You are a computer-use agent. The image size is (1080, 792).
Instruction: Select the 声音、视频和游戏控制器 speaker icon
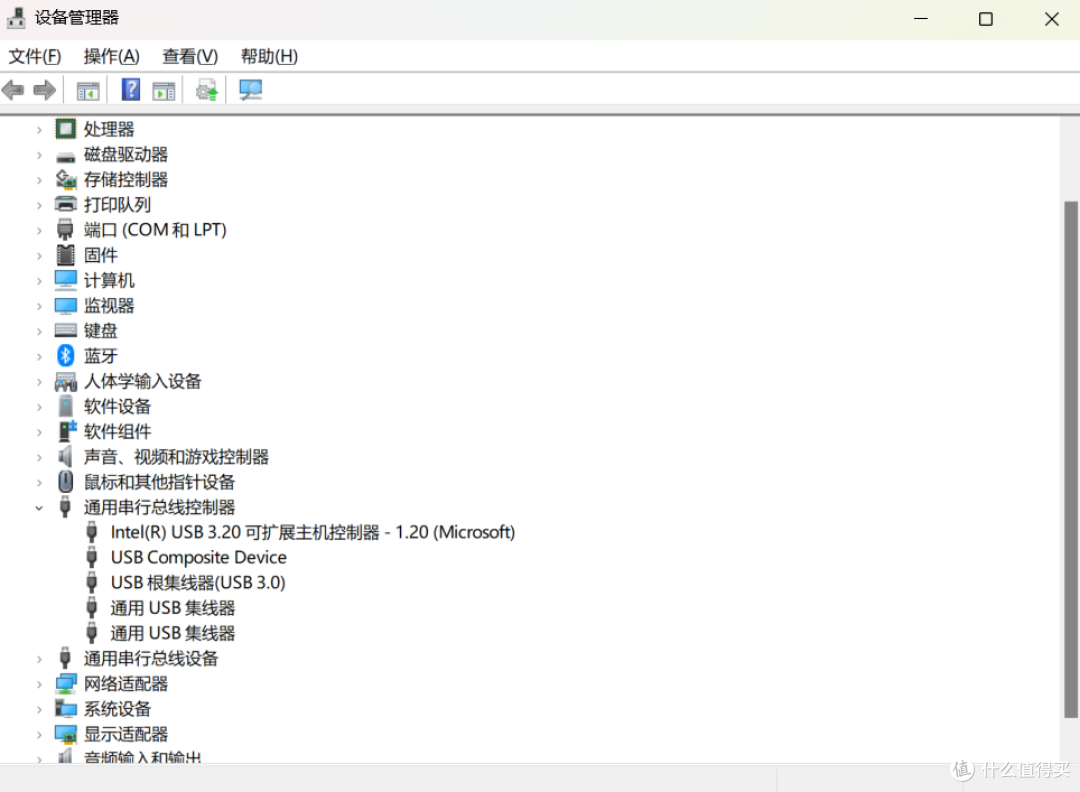(65, 456)
